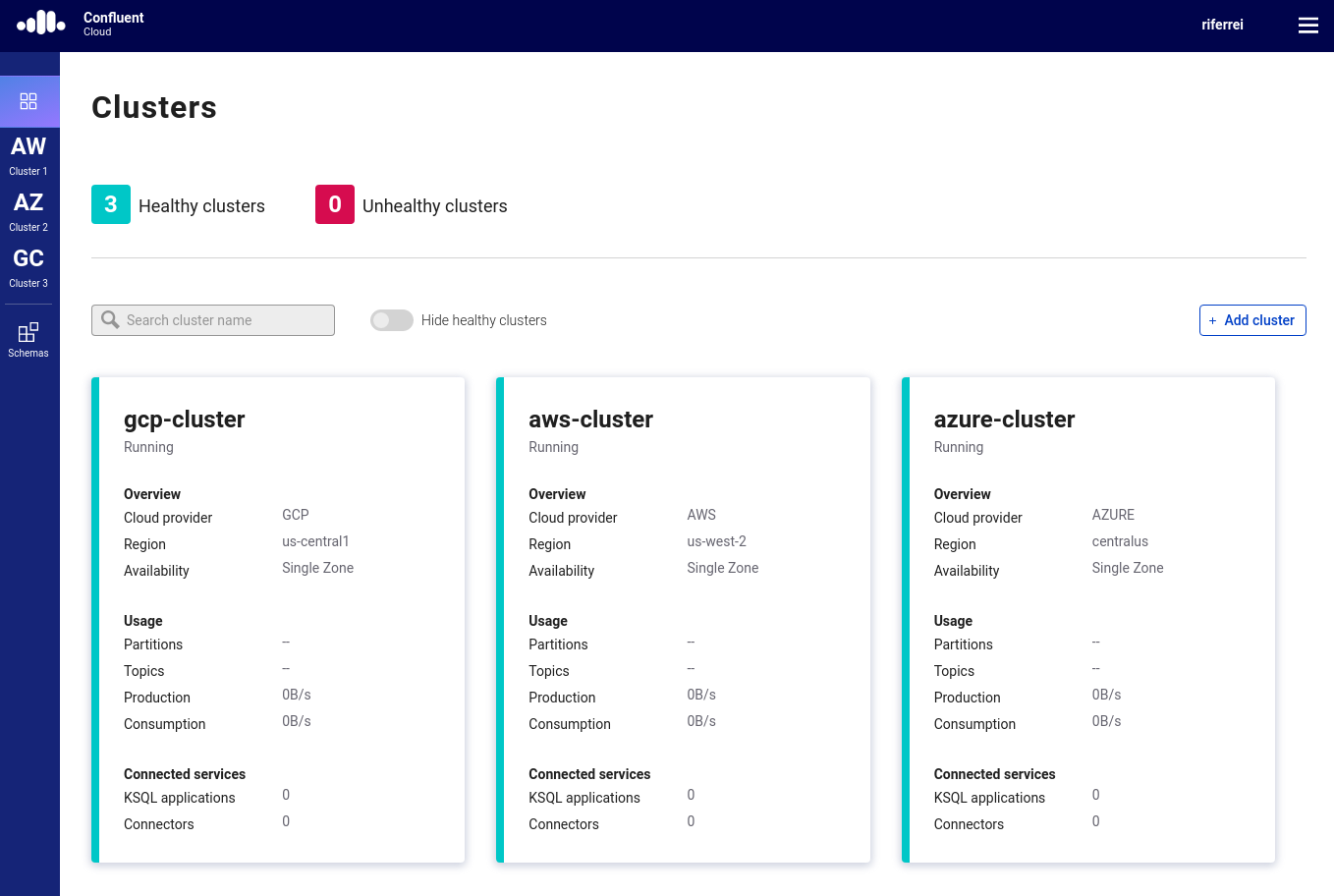Click Availability label in gcp-cluster card
Screen dimensions: 1334x896
point(156,571)
